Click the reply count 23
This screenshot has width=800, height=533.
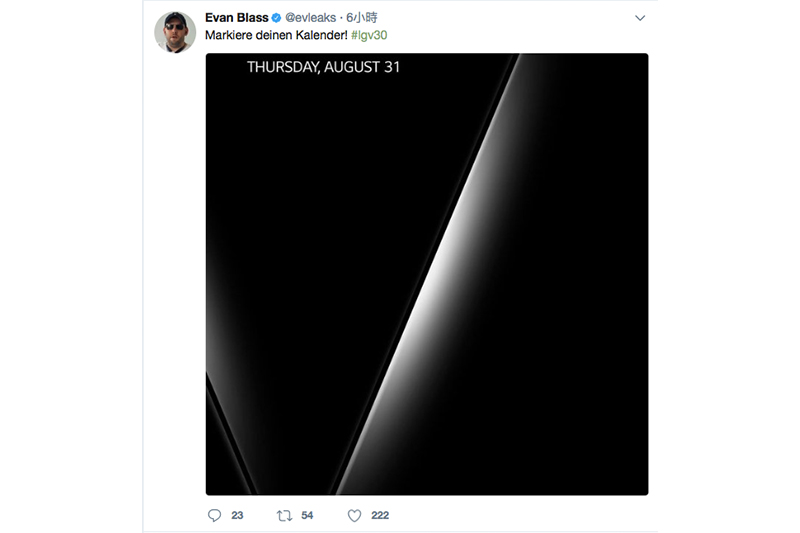[237, 515]
